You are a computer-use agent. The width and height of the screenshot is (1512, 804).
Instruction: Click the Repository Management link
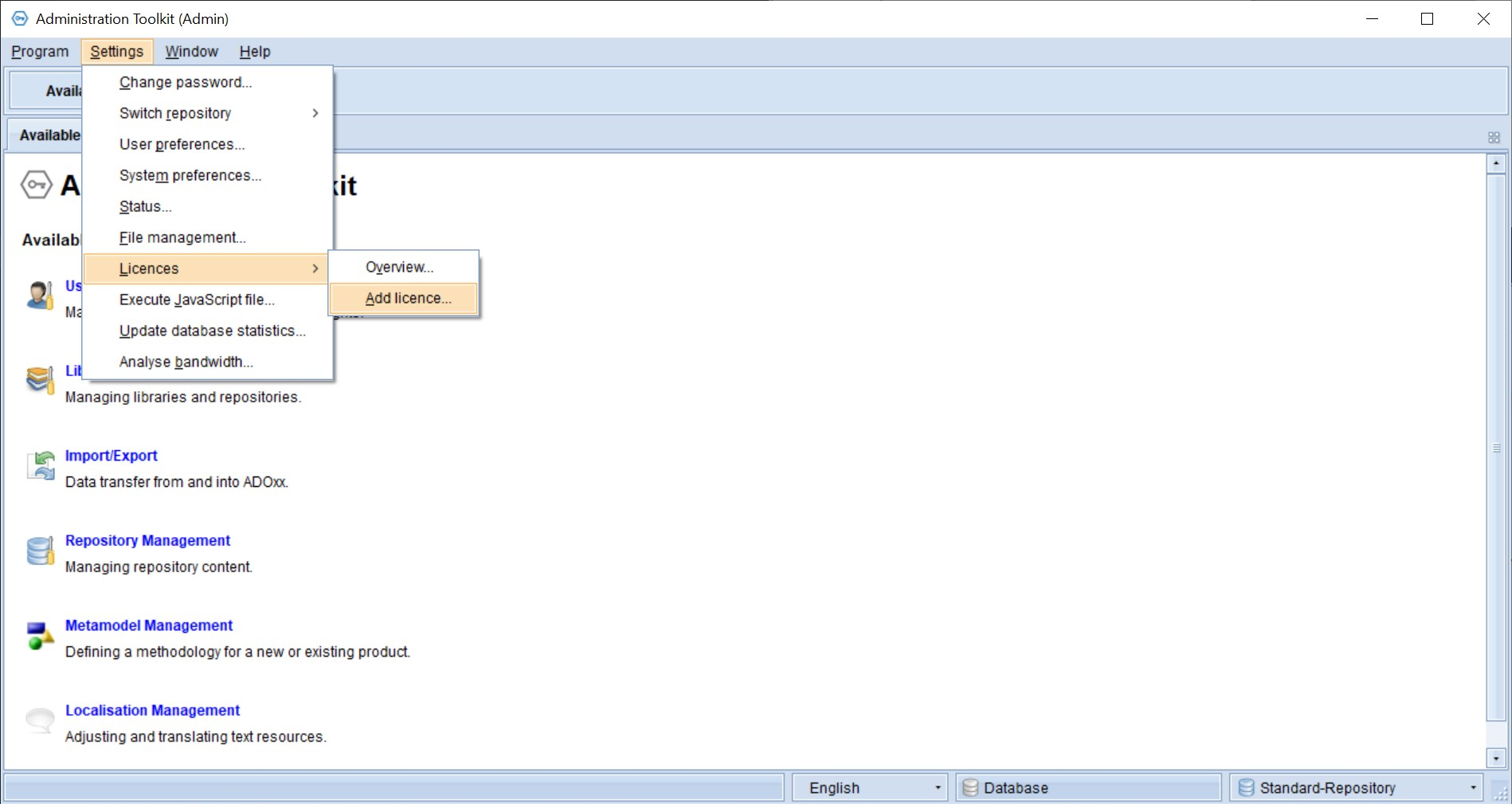[x=147, y=540]
